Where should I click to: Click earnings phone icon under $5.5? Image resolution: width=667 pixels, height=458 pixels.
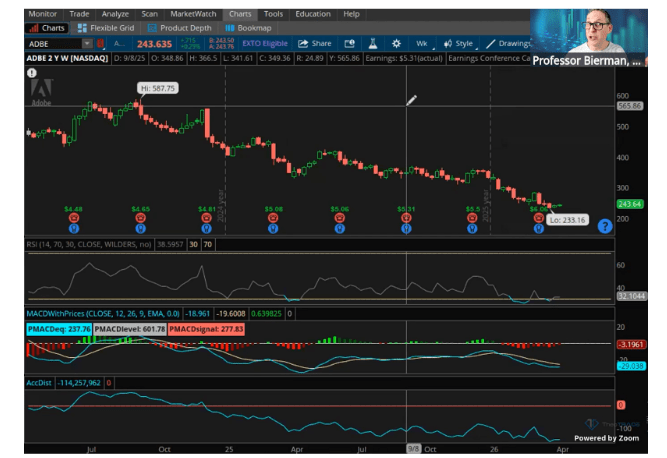point(472,218)
